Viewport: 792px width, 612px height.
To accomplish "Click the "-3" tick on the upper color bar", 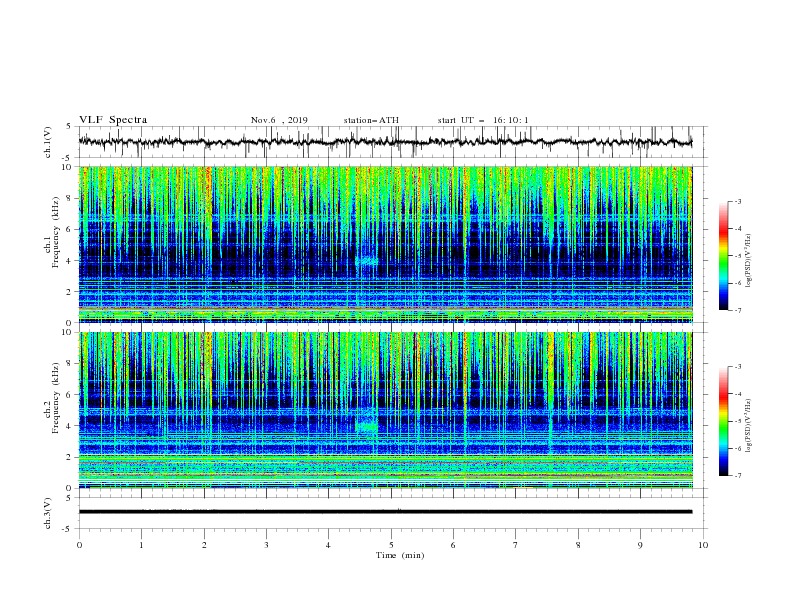I will click(738, 201).
